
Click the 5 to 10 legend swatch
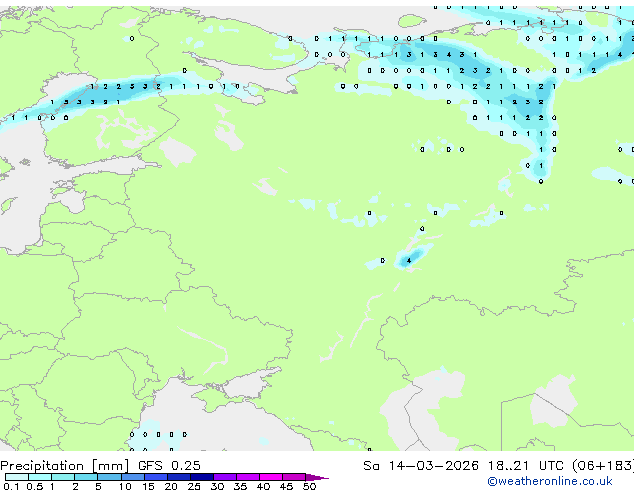109,477
